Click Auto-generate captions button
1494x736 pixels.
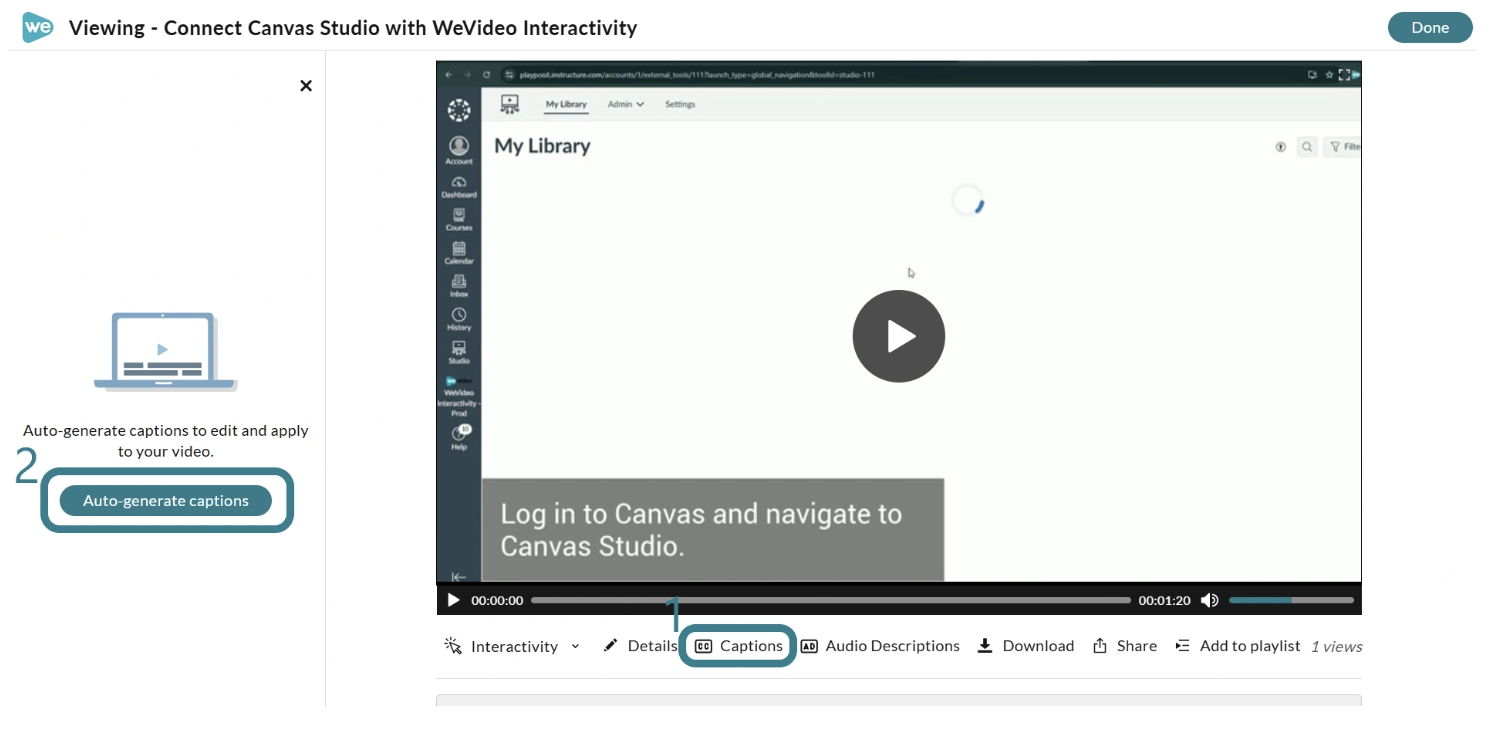click(x=166, y=501)
